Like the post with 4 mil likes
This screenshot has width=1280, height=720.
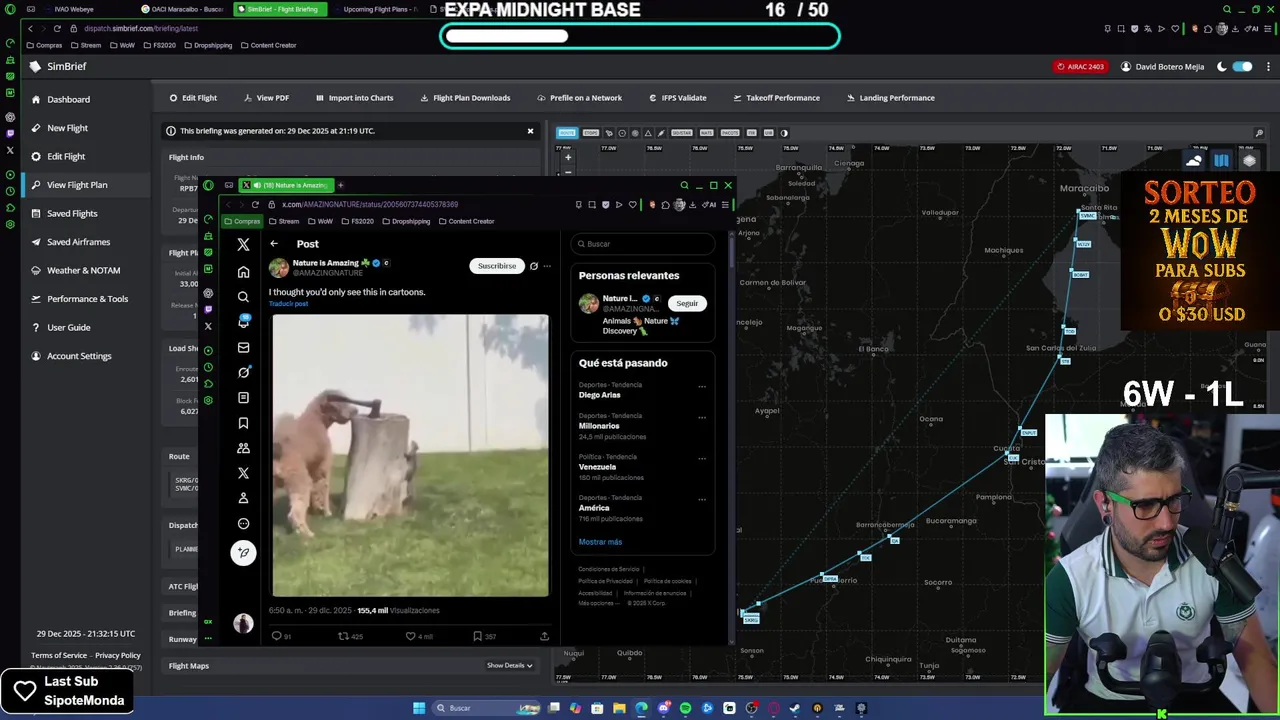(419, 636)
